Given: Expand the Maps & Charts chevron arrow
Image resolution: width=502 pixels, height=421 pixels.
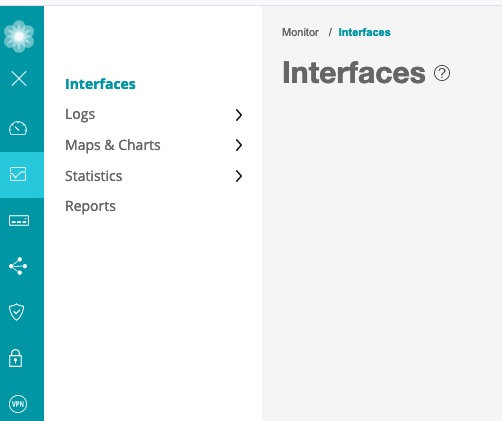Looking at the screenshot, I should click(x=239, y=145).
